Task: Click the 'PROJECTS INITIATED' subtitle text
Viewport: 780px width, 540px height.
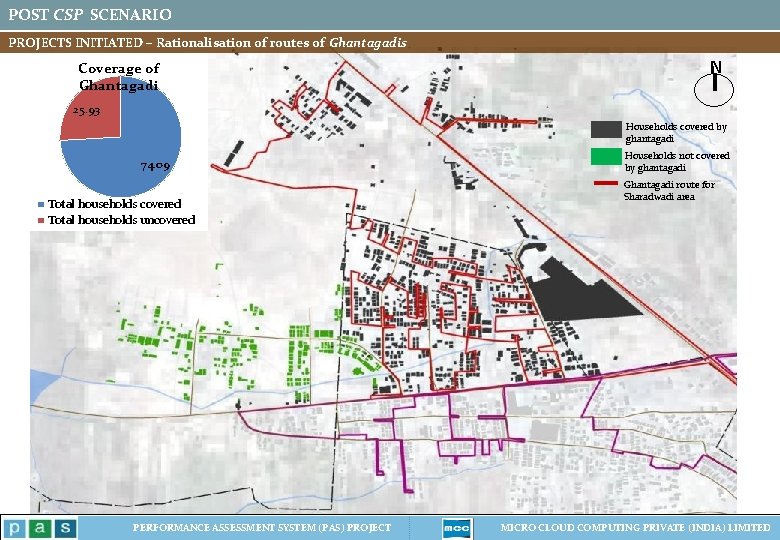Action: (75, 43)
